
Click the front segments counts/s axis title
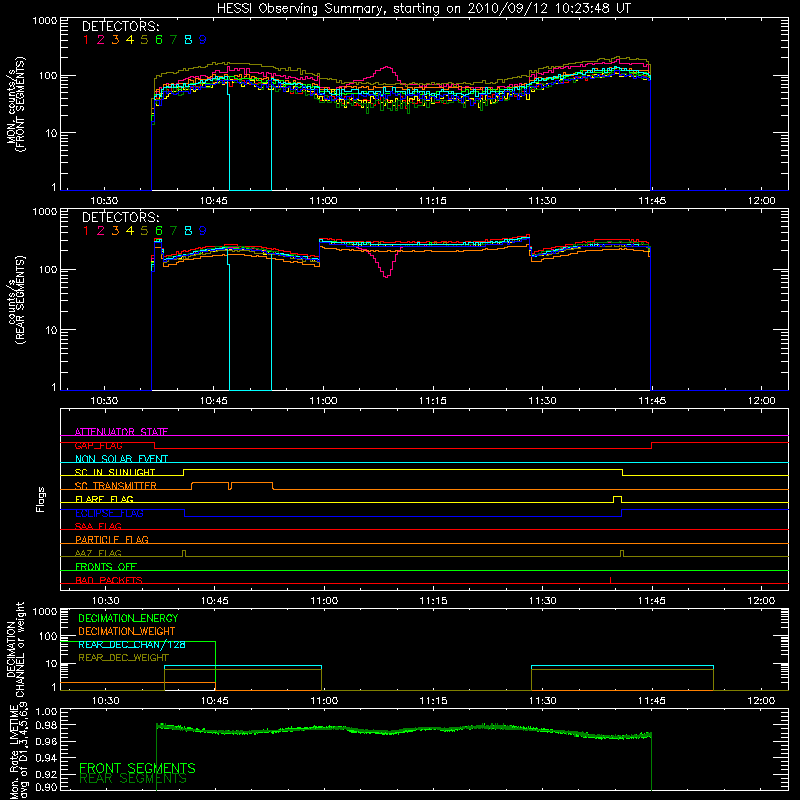coord(16,104)
